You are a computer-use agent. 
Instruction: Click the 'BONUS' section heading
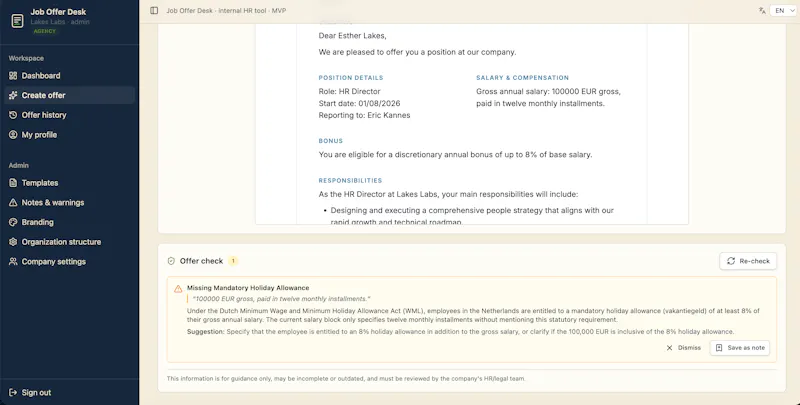331,141
